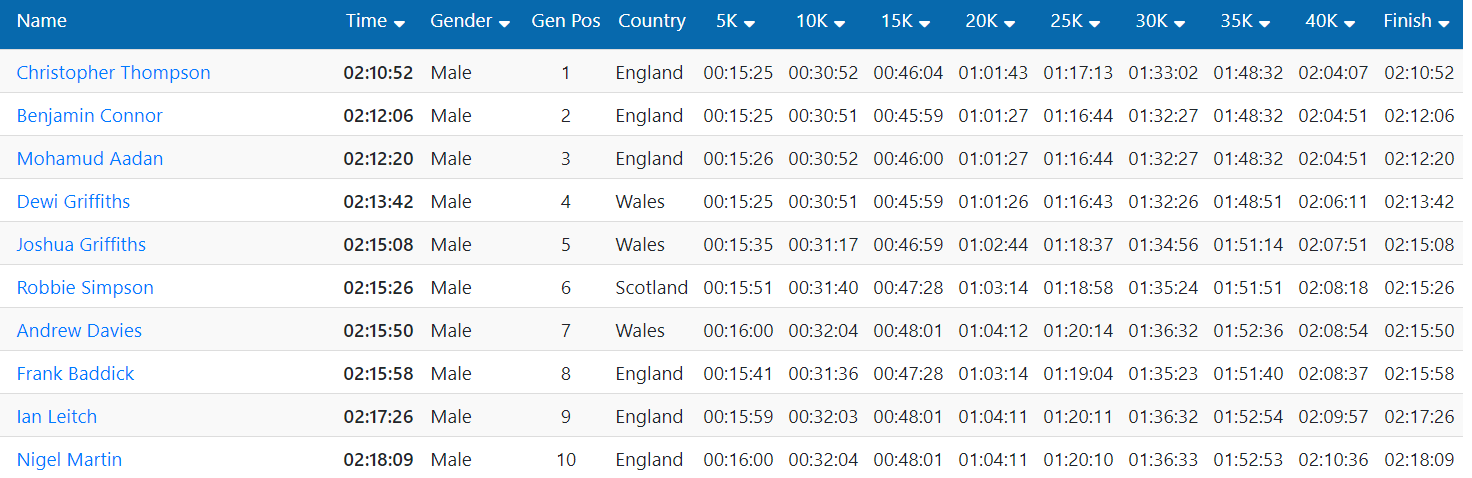Sort results by 15K split
The image size is (1472, 478).
[925, 24]
